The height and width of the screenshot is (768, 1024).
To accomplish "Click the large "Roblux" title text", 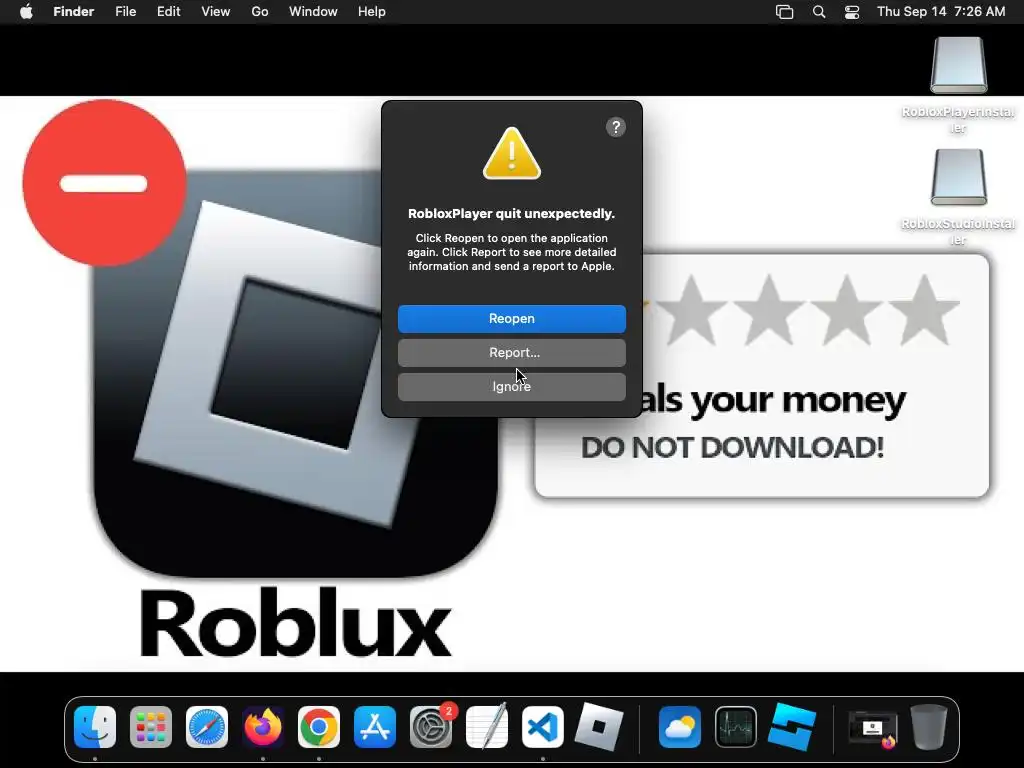I will (x=295, y=623).
